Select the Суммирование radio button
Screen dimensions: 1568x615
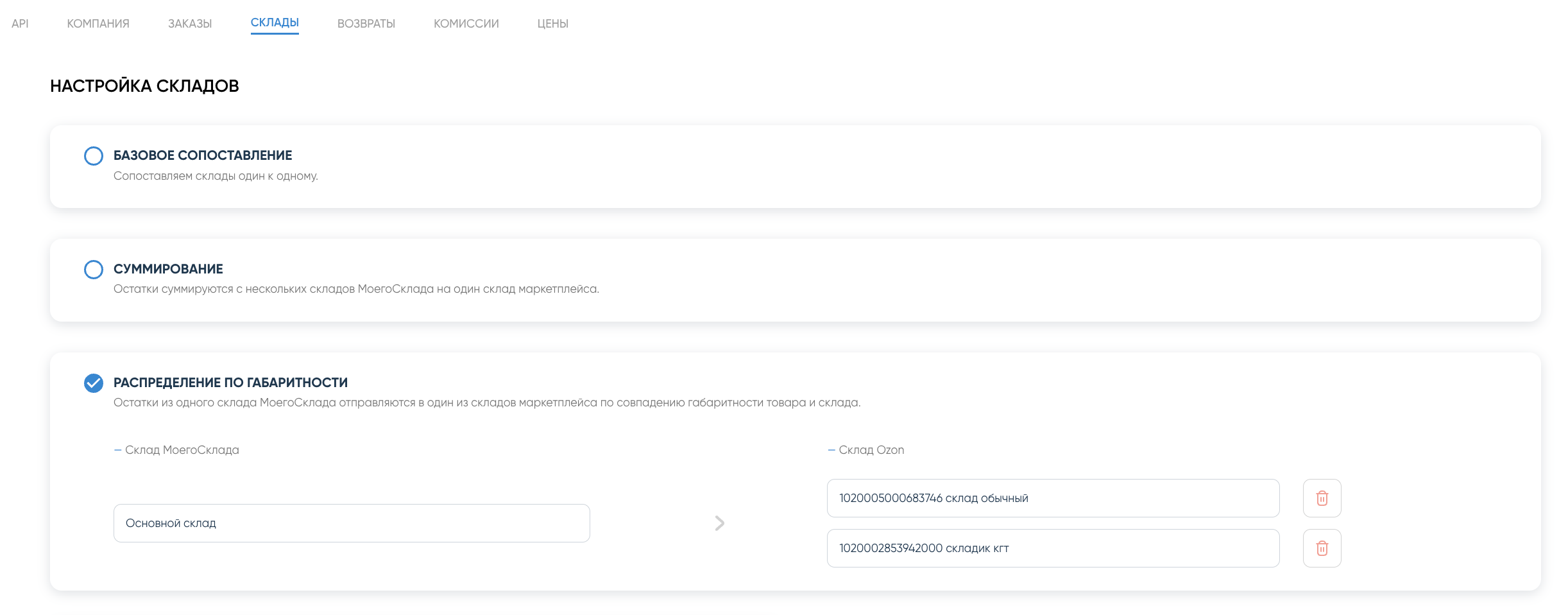pyautogui.click(x=94, y=270)
